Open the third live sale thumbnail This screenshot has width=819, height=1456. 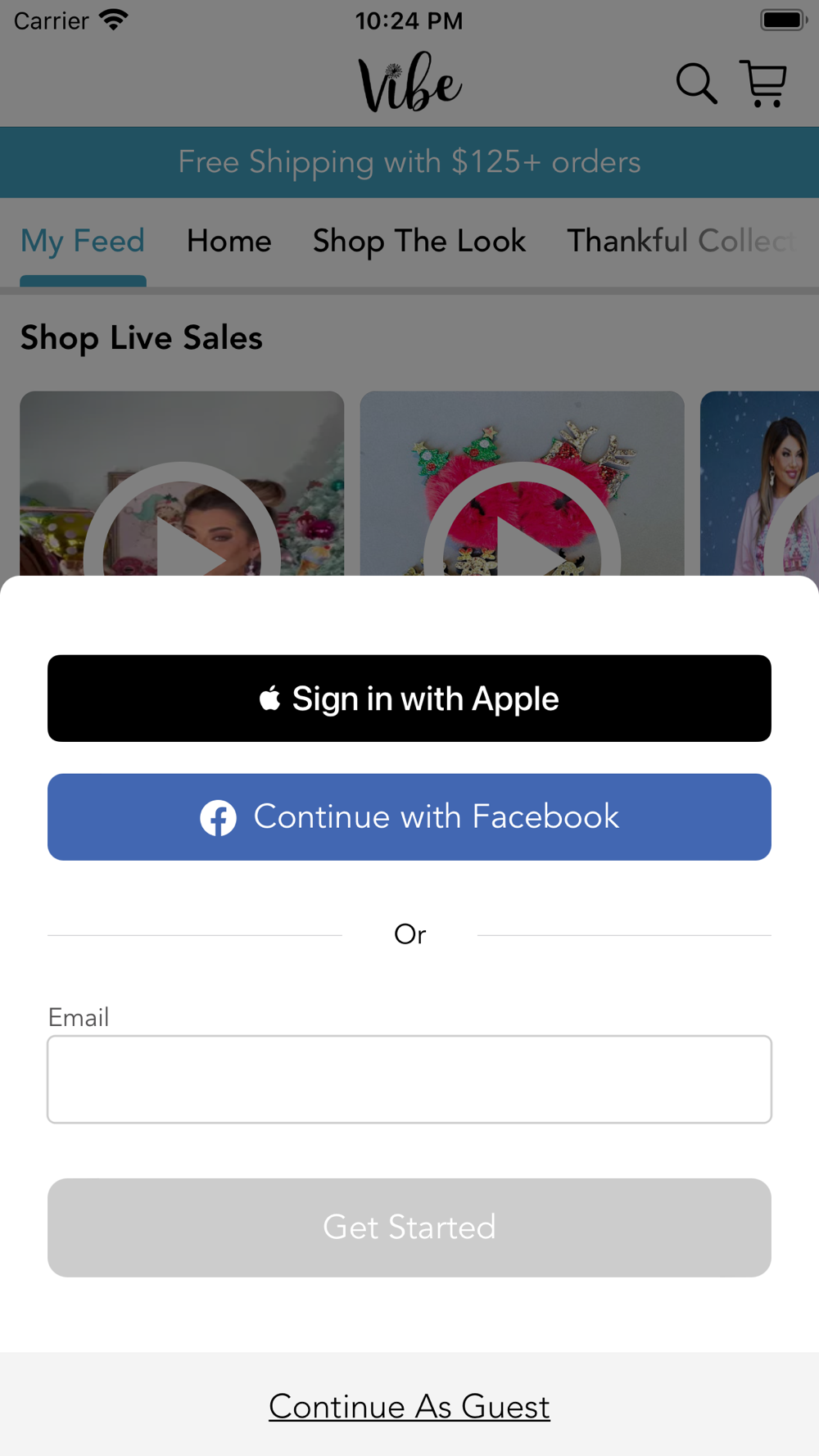point(759,483)
